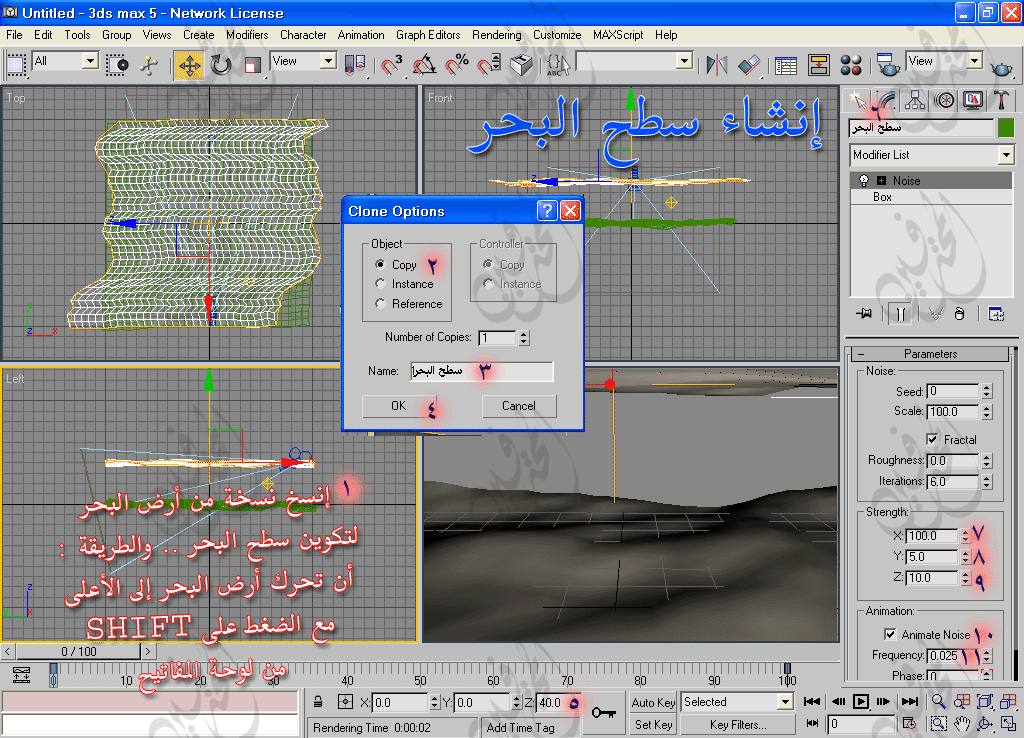The height and width of the screenshot is (738, 1024).
Task: Switch to the Display command panel
Action: coord(973,101)
